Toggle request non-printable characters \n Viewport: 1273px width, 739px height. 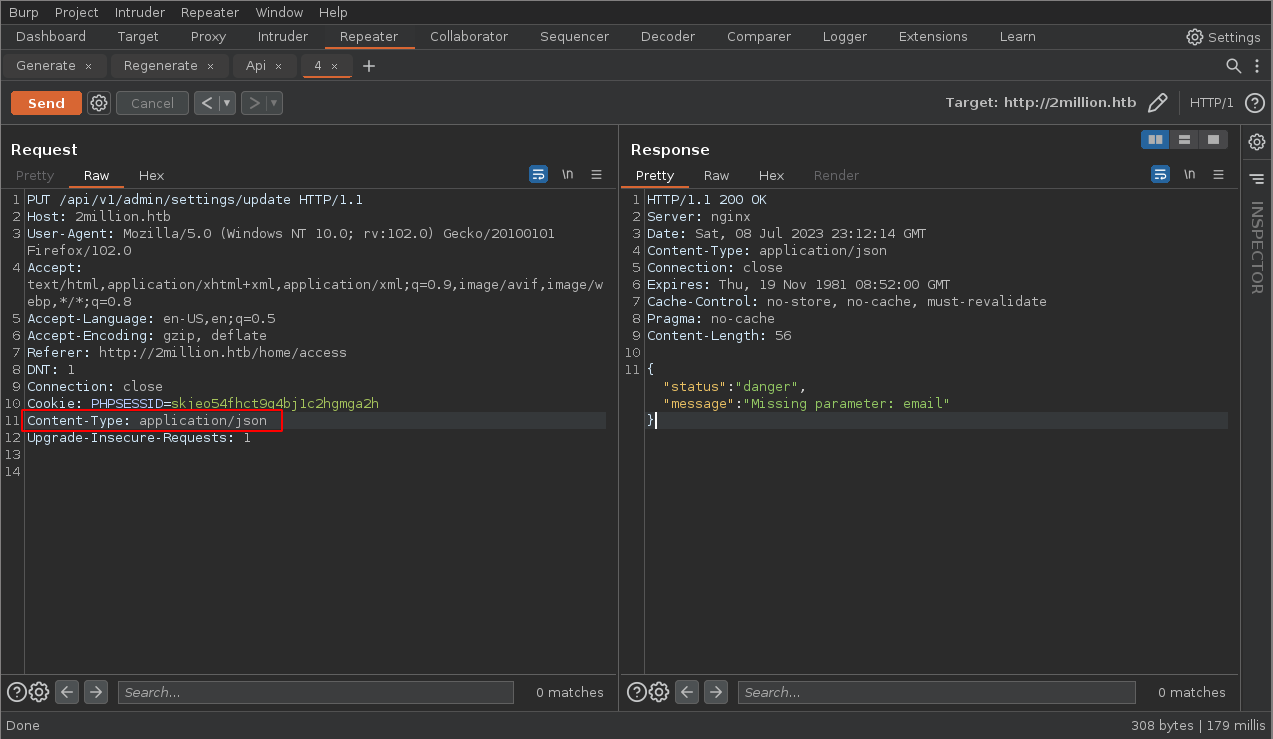point(567,174)
